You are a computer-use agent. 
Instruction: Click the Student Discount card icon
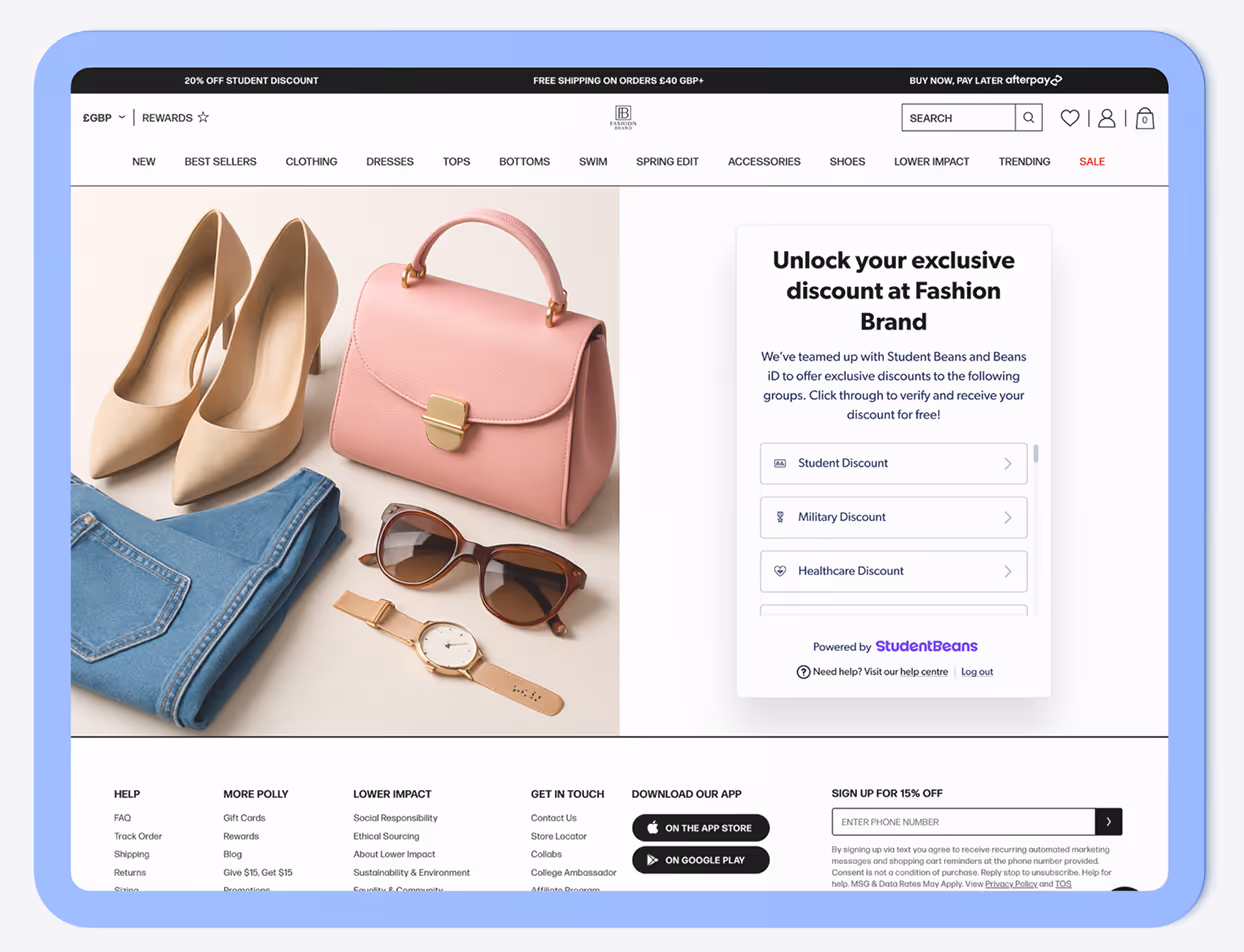point(780,463)
